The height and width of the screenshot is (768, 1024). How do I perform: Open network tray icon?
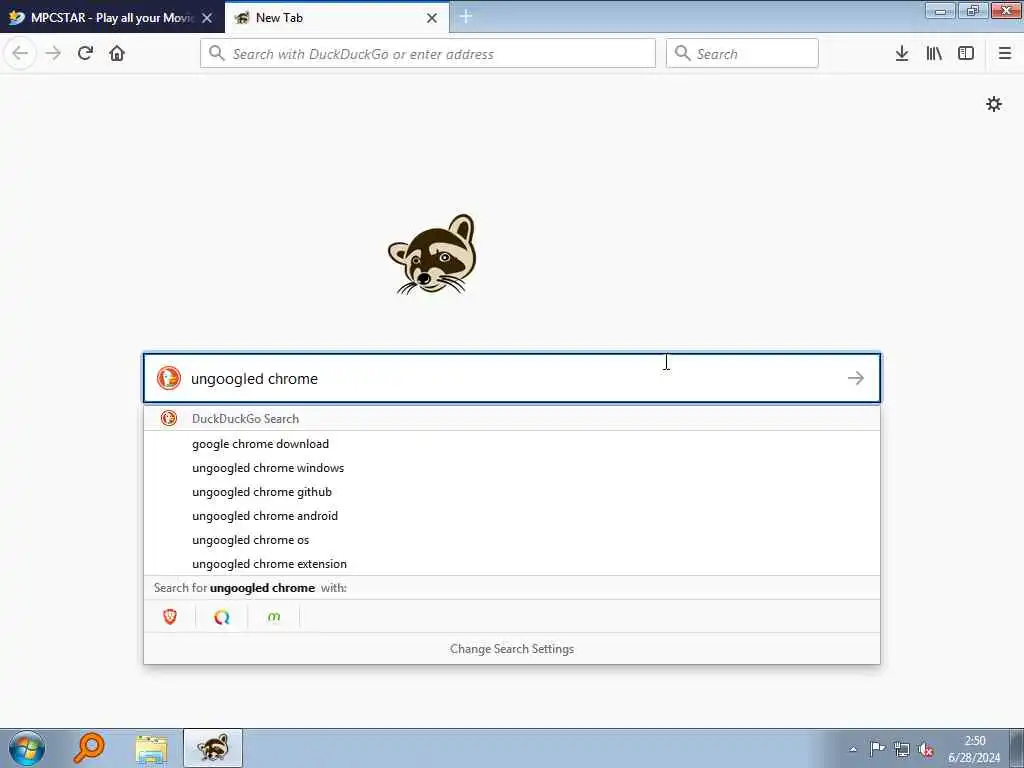point(902,749)
